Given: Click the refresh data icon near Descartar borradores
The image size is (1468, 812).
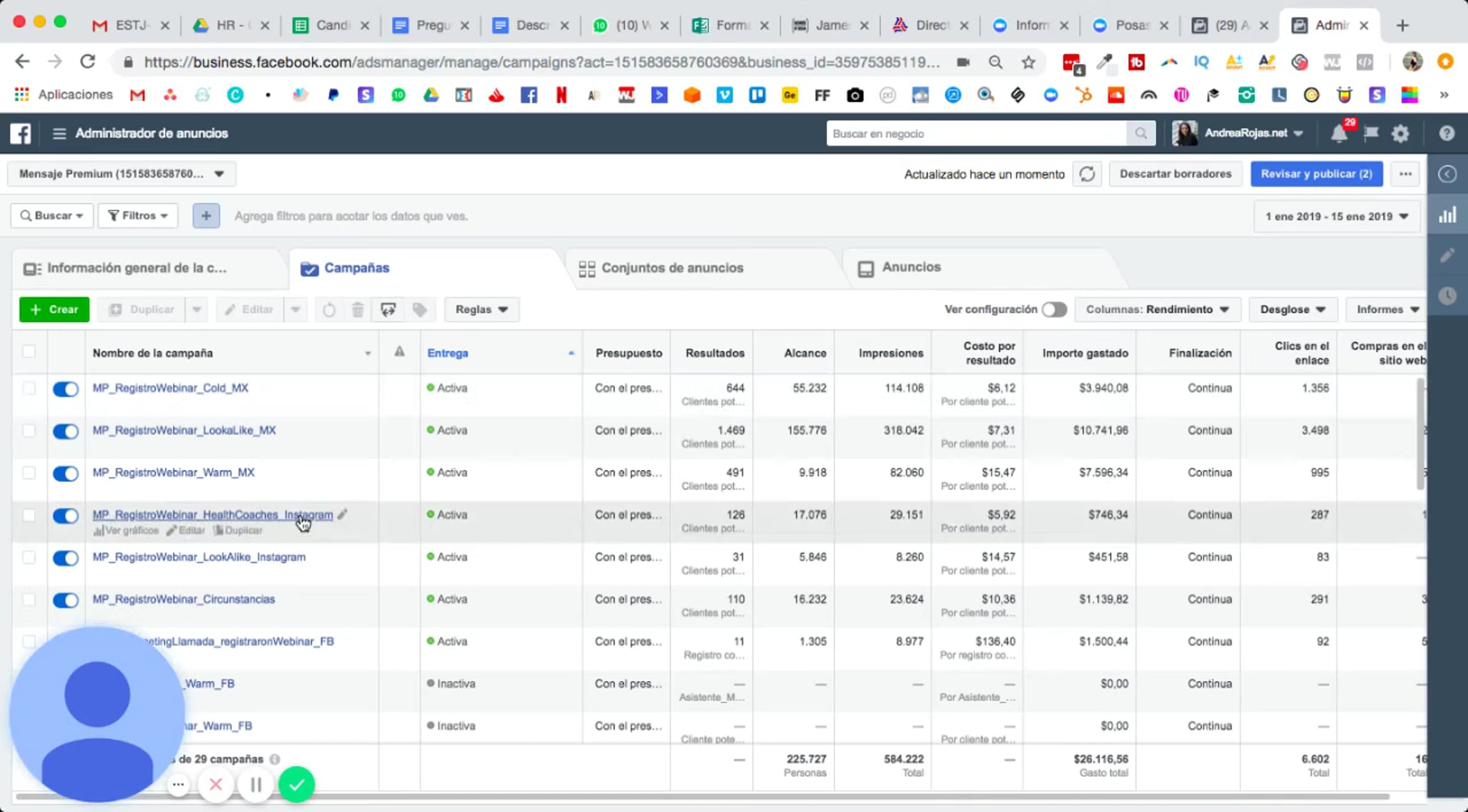Looking at the screenshot, I should [x=1087, y=174].
